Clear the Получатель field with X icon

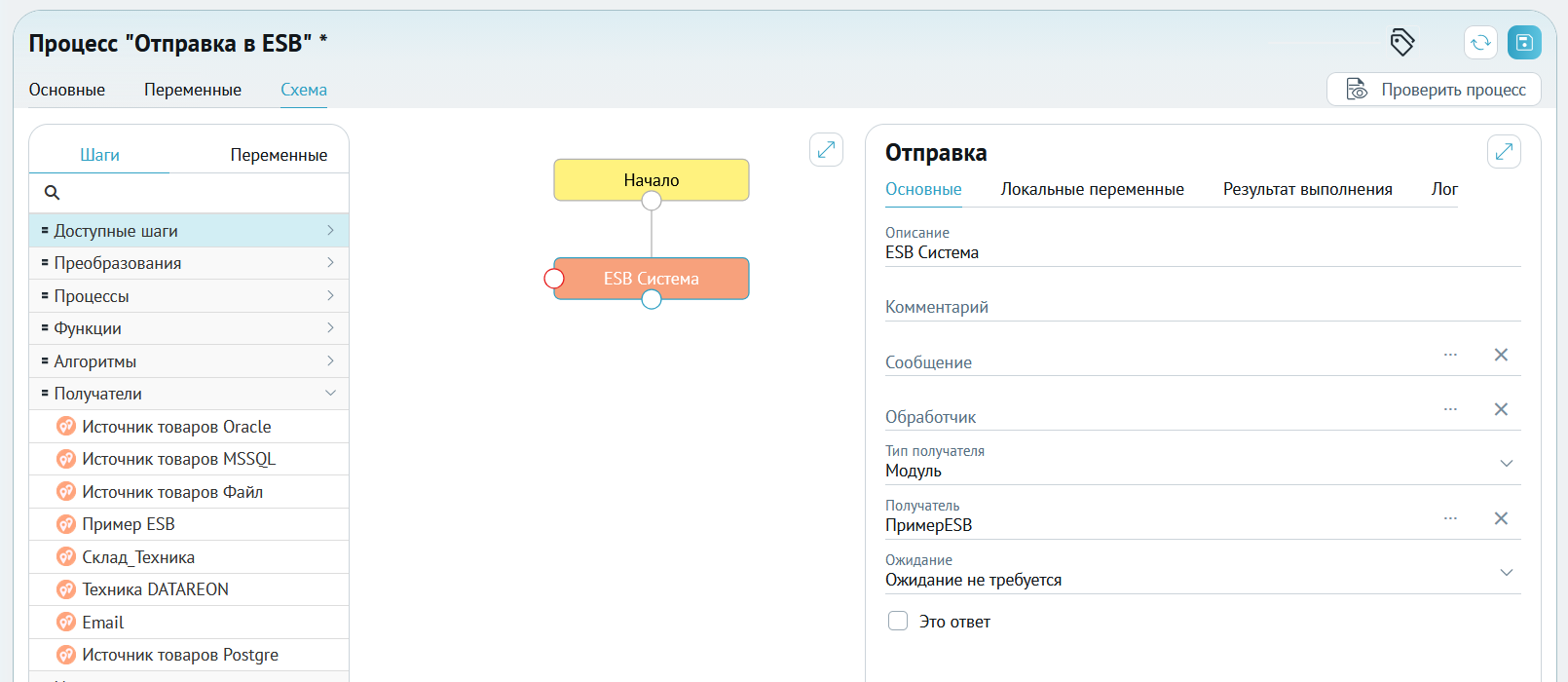click(x=1501, y=518)
